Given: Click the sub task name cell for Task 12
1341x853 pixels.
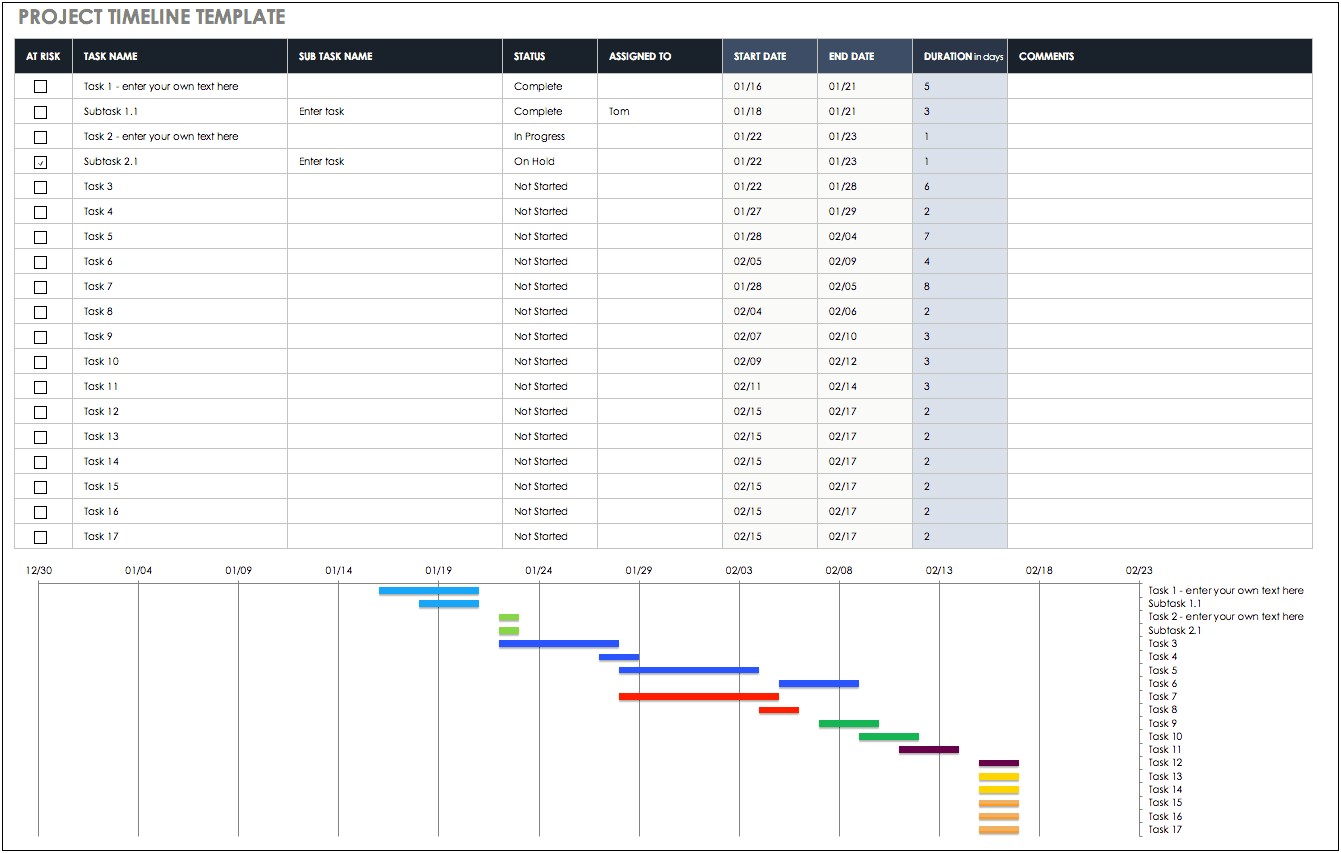Looking at the screenshot, I should pyautogui.click(x=395, y=411).
